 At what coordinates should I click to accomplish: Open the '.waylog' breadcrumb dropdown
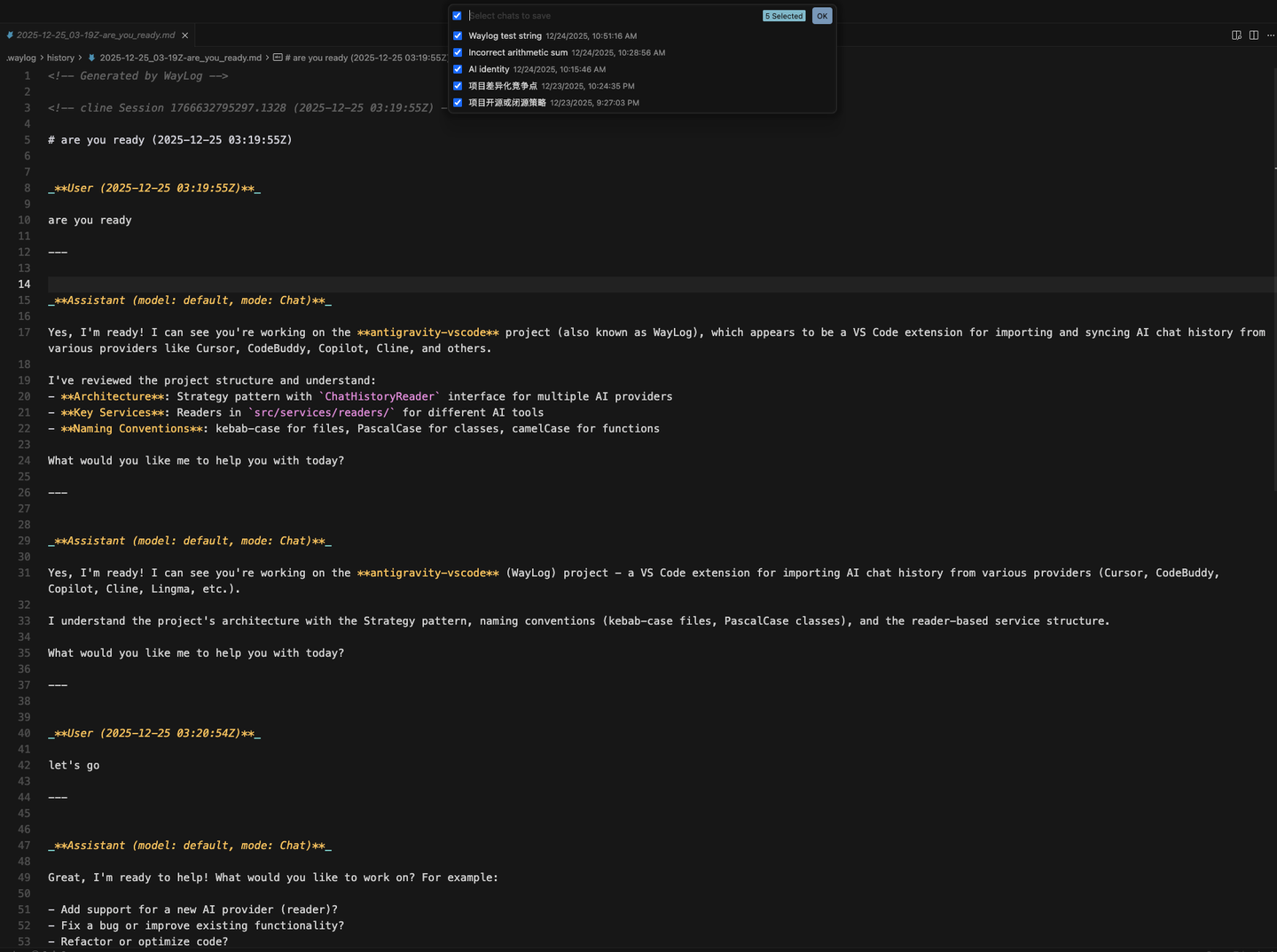click(21, 58)
